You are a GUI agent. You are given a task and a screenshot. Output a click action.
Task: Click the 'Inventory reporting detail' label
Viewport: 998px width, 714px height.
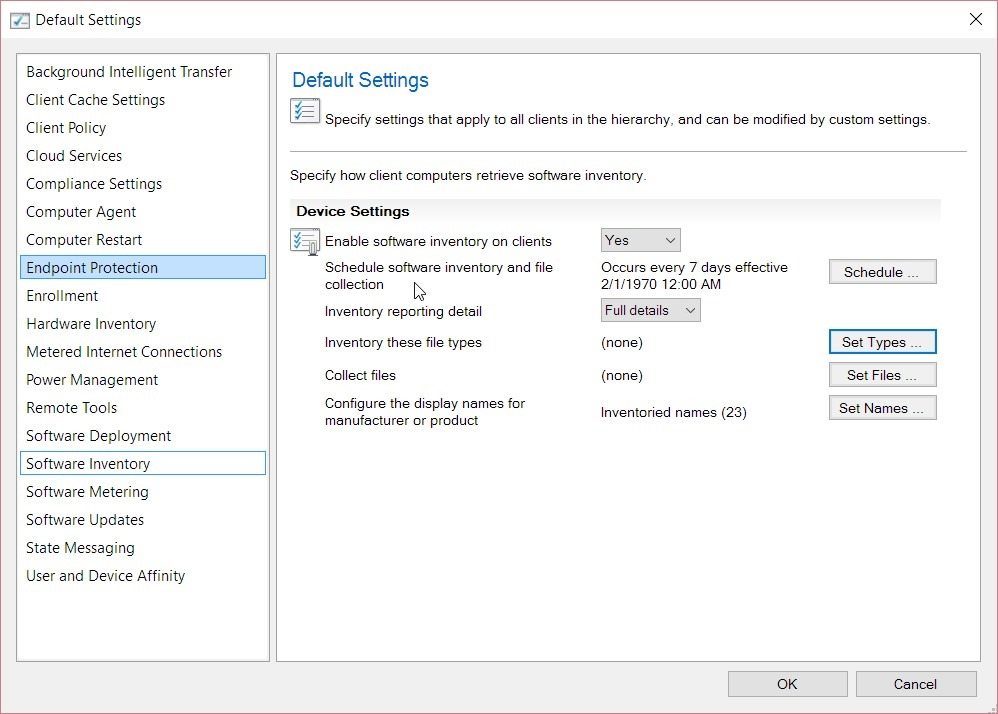tap(403, 311)
